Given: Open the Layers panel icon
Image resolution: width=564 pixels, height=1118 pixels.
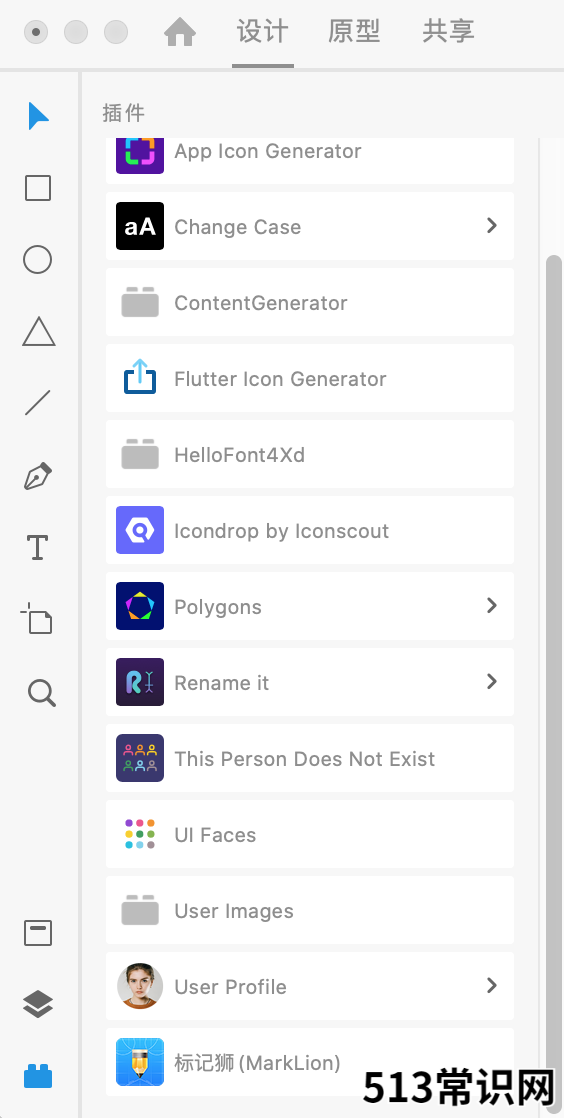Looking at the screenshot, I should pyautogui.click(x=38, y=1004).
